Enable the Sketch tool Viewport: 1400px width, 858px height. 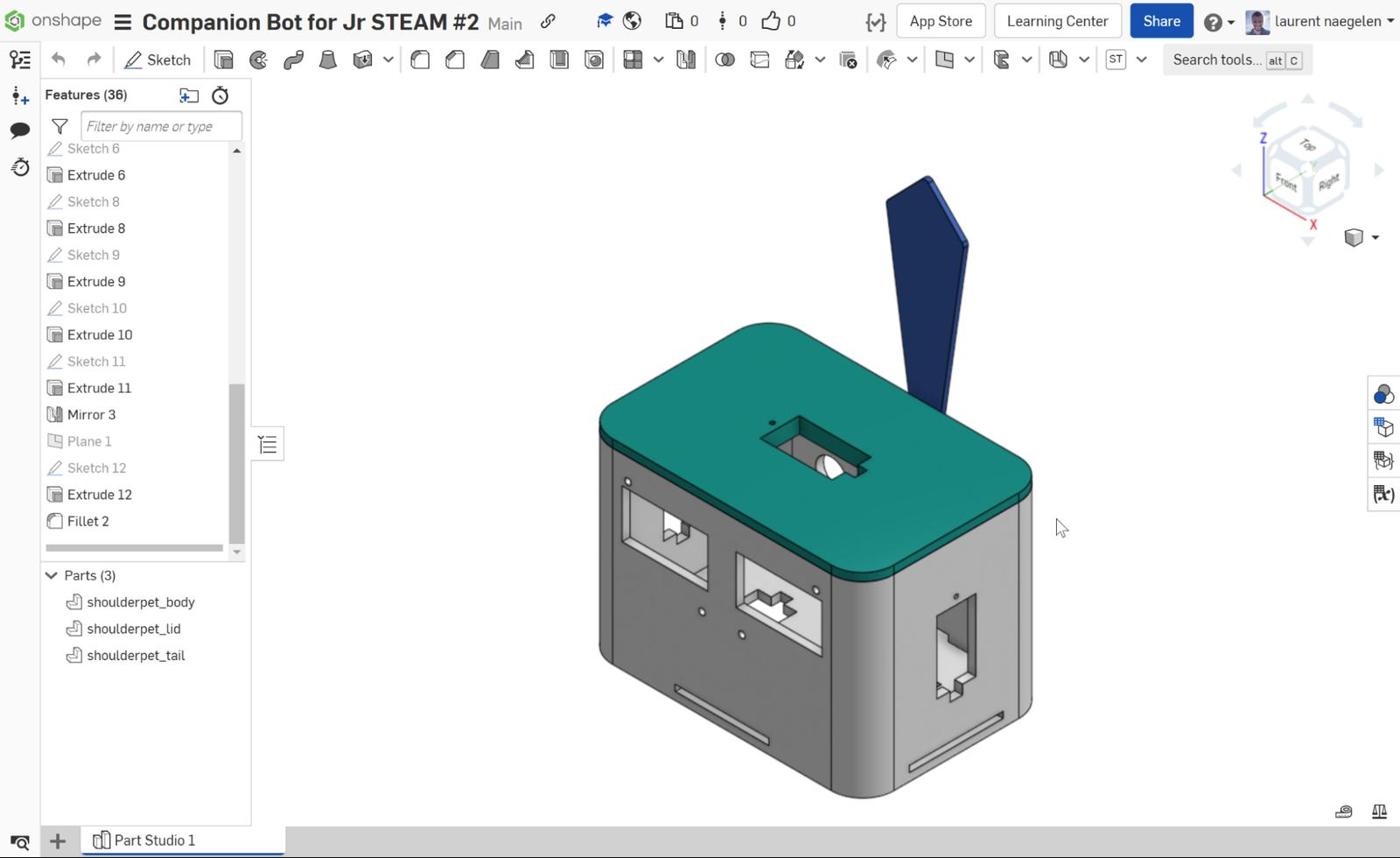(158, 60)
